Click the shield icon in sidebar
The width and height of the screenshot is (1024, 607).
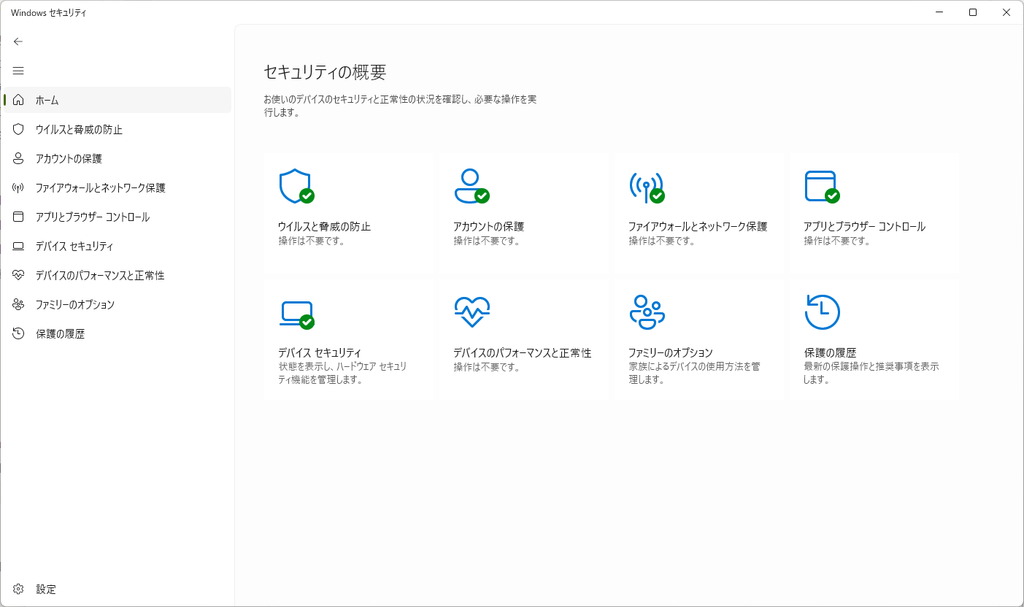pyautogui.click(x=18, y=129)
